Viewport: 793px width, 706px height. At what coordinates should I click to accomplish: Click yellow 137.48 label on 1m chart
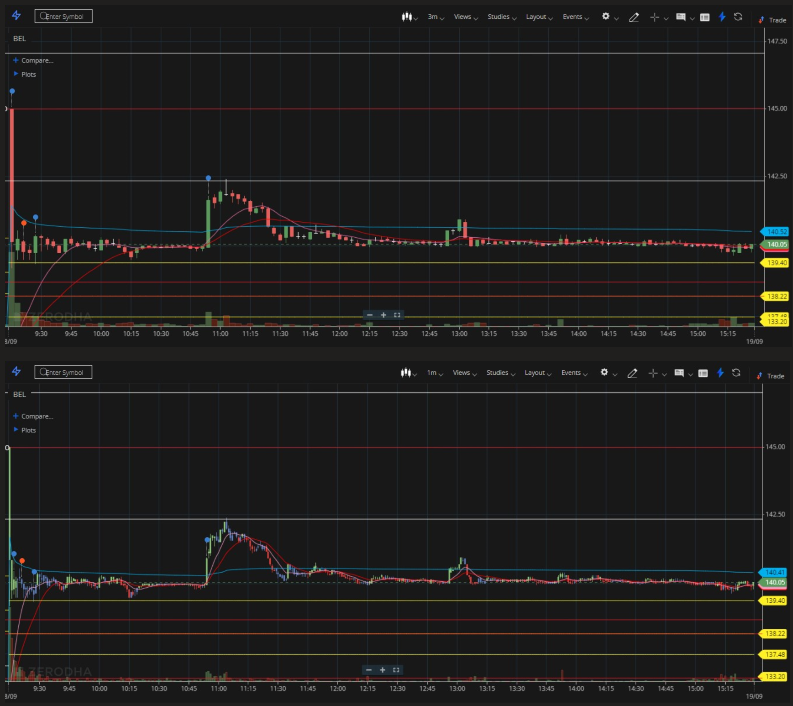click(x=773, y=654)
